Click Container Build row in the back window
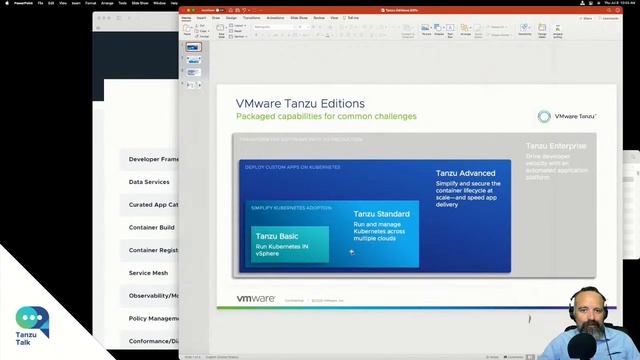Image resolution: width=640 pixels, height=360 pixels. [149, 227]
